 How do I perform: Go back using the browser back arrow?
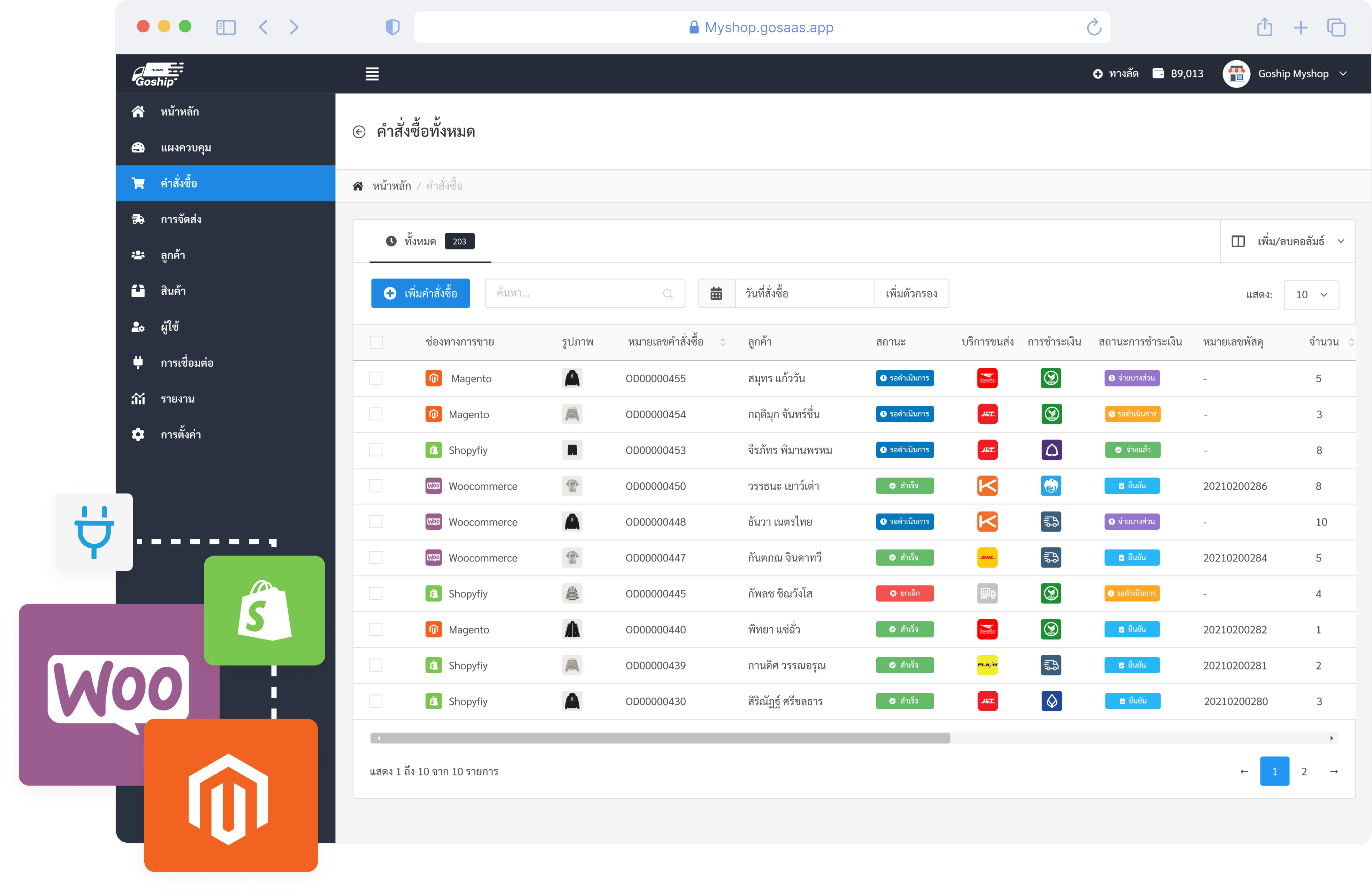[263, 27]
